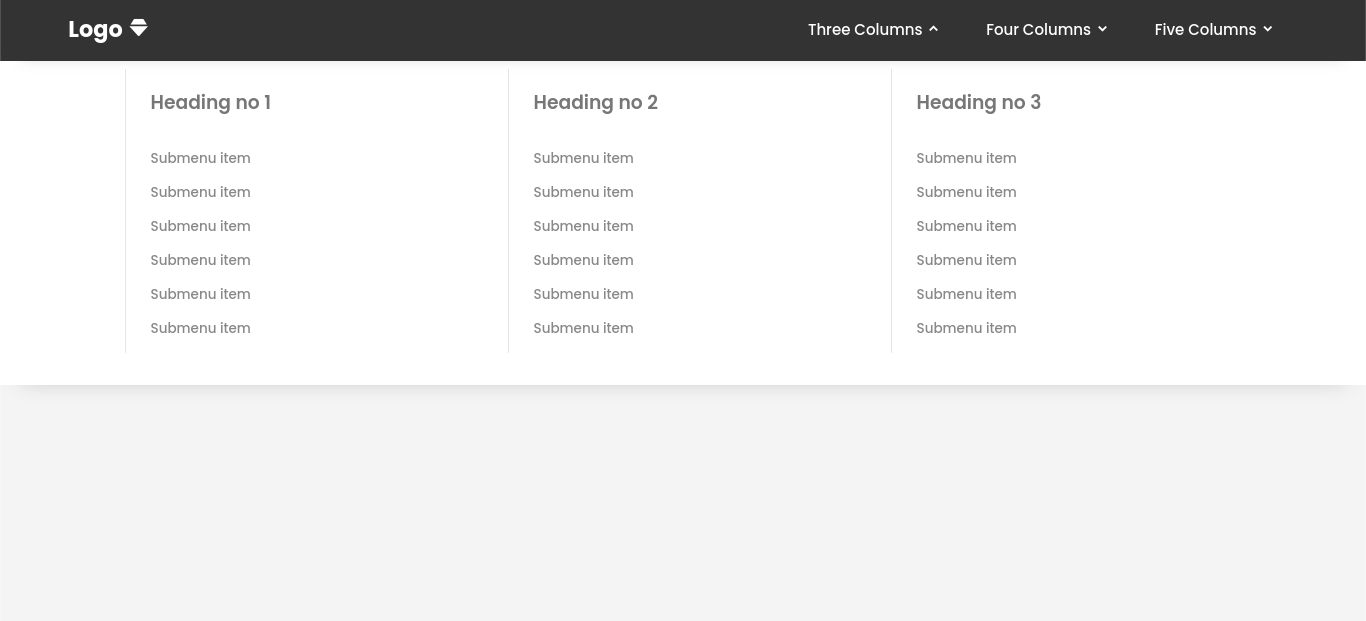This screenshot has width=1366, height=621.
Task: Choose third Submenu item under Heading no 2
Action: (x=583, y=226)
